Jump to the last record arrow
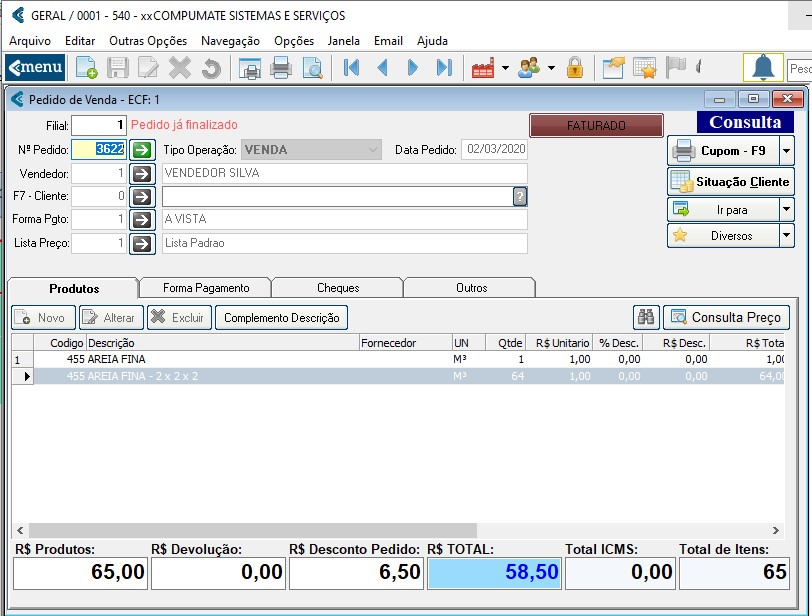The image size is (812, 616). (x=444, y=68)
